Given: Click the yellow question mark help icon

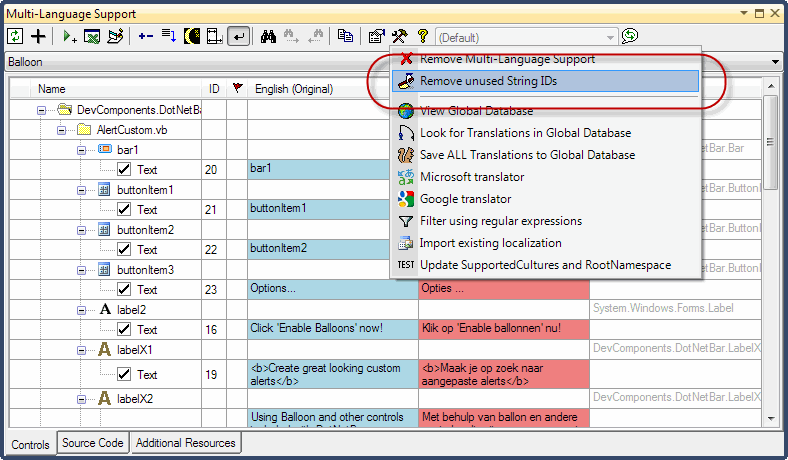Looking at the screenshot, I should [x=422, y=36].
